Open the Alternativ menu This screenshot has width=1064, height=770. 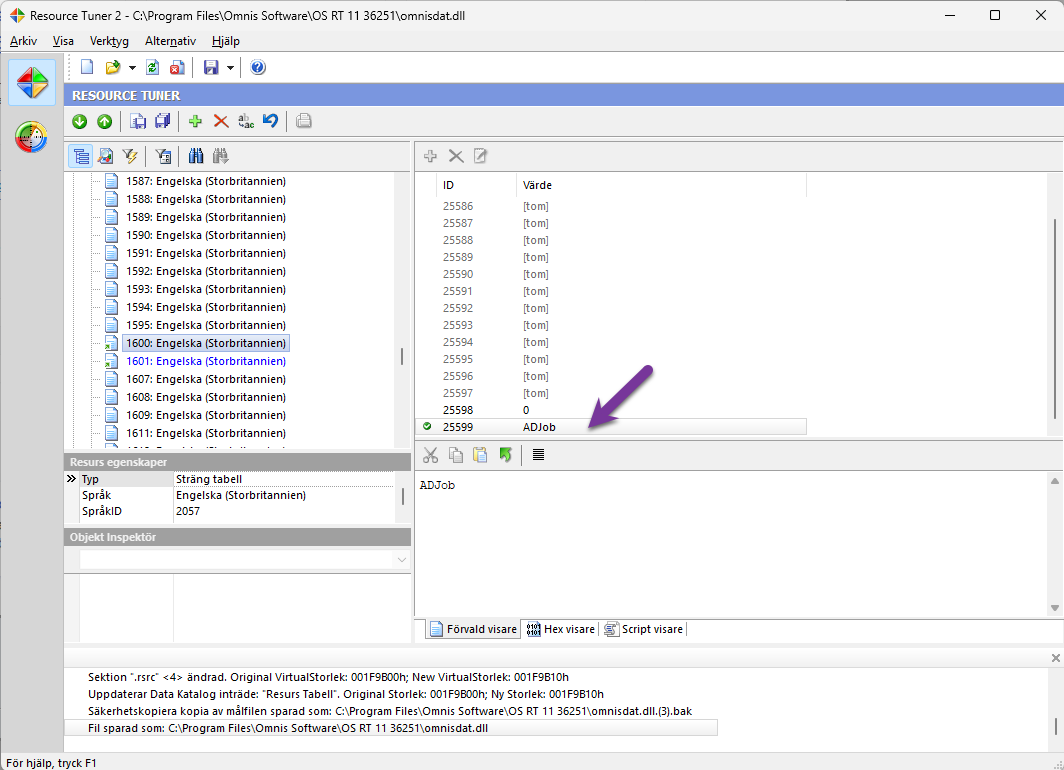click(x=170, y=41)
